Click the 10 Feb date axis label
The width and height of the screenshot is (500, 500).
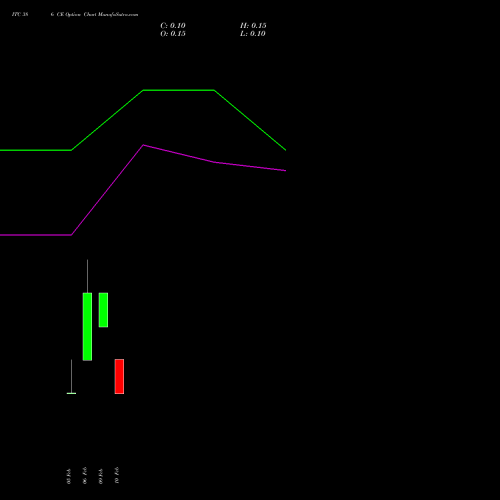[x=117, y=475]
